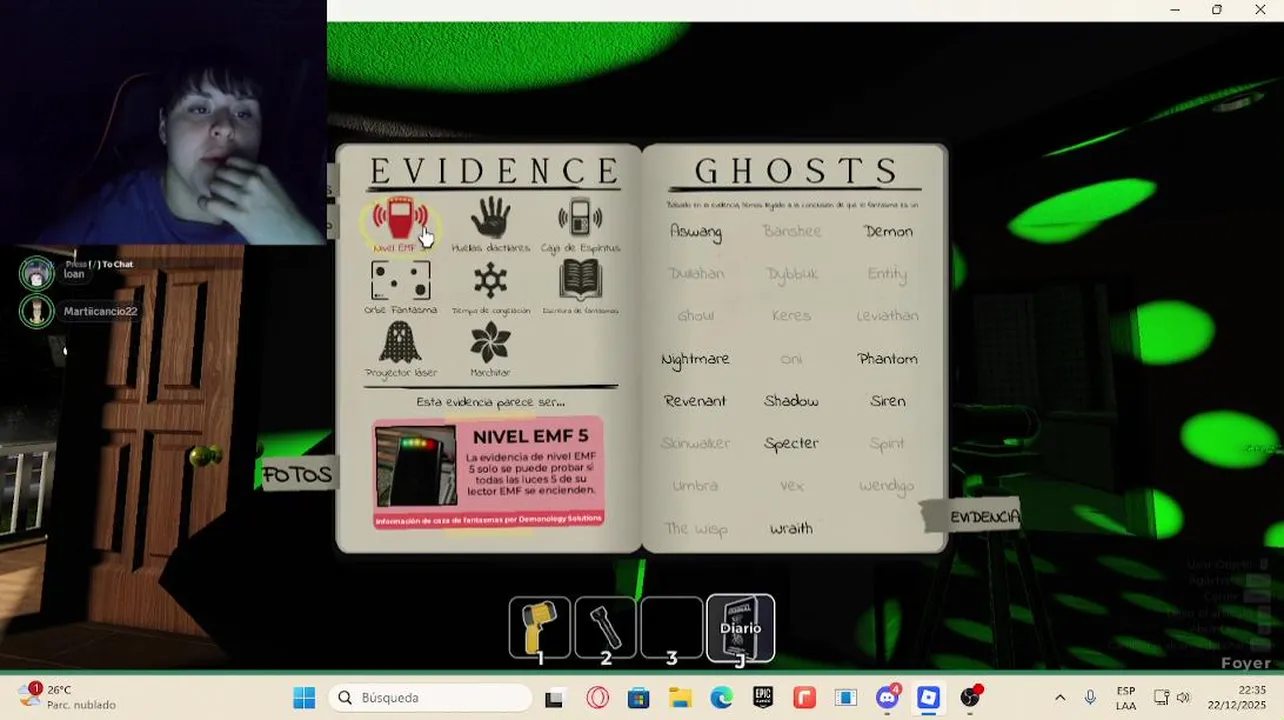The width and height of the screenshot is (1284, 720).
Task: Choose the Entity ghost
Action: pyautogui.click(x=887, y=273)
